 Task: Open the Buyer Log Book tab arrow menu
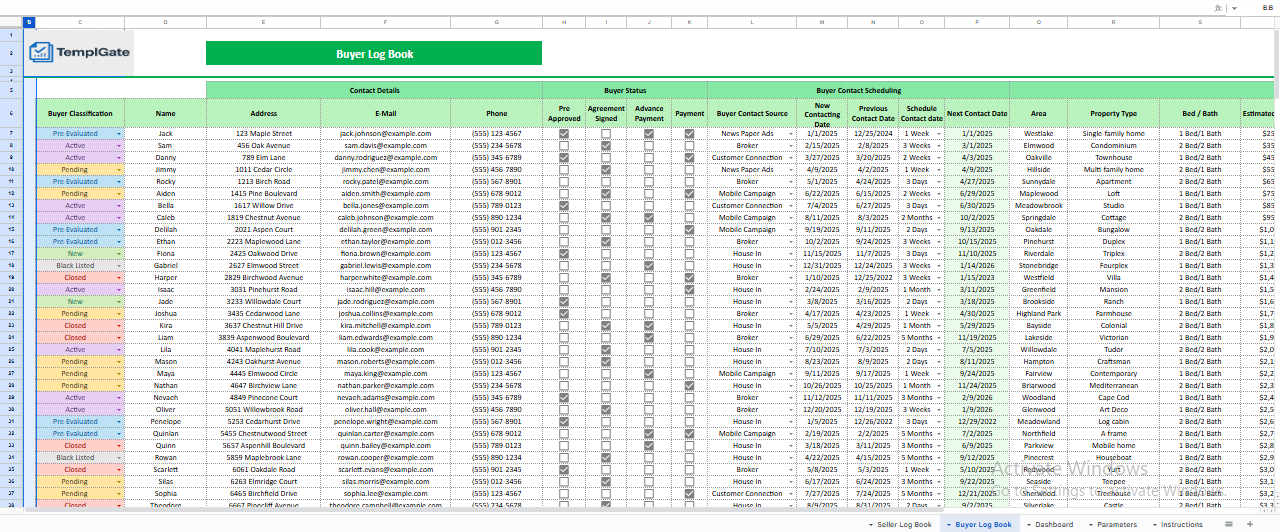click(x=948, y=524)
